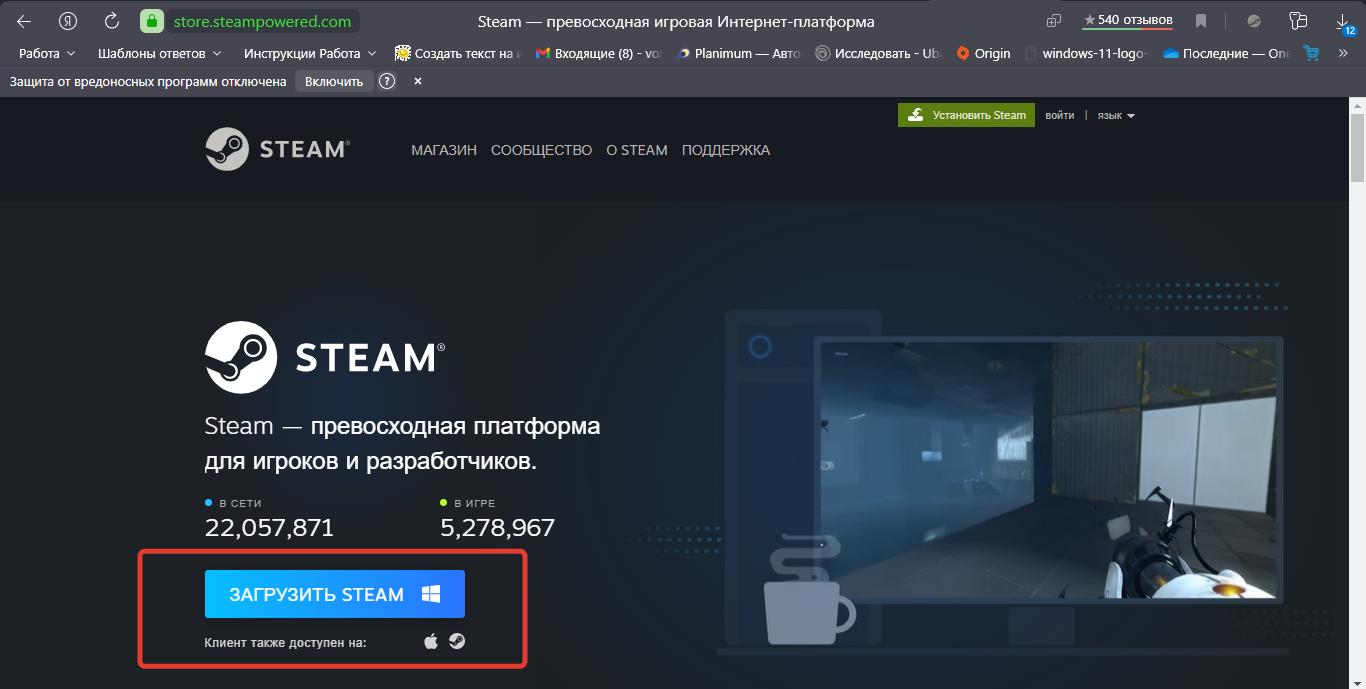Click the SteamOS client icon

pos(456,641)
